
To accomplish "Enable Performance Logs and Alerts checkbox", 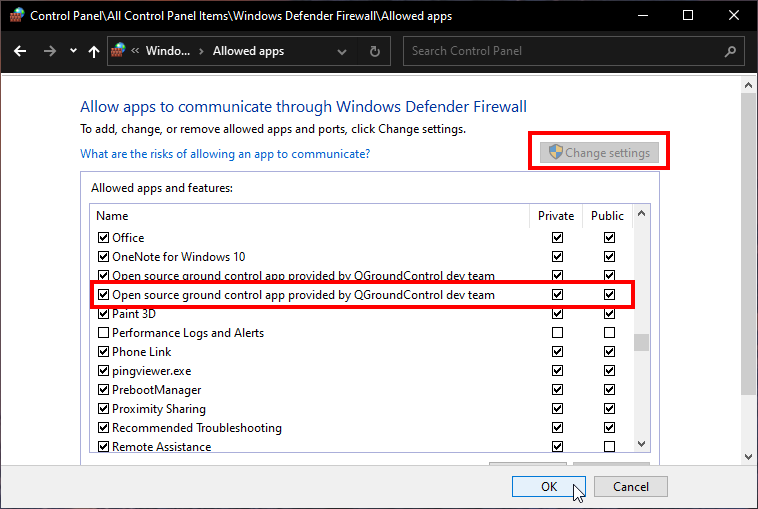I will pyautogui.click(x=103, y=333).
